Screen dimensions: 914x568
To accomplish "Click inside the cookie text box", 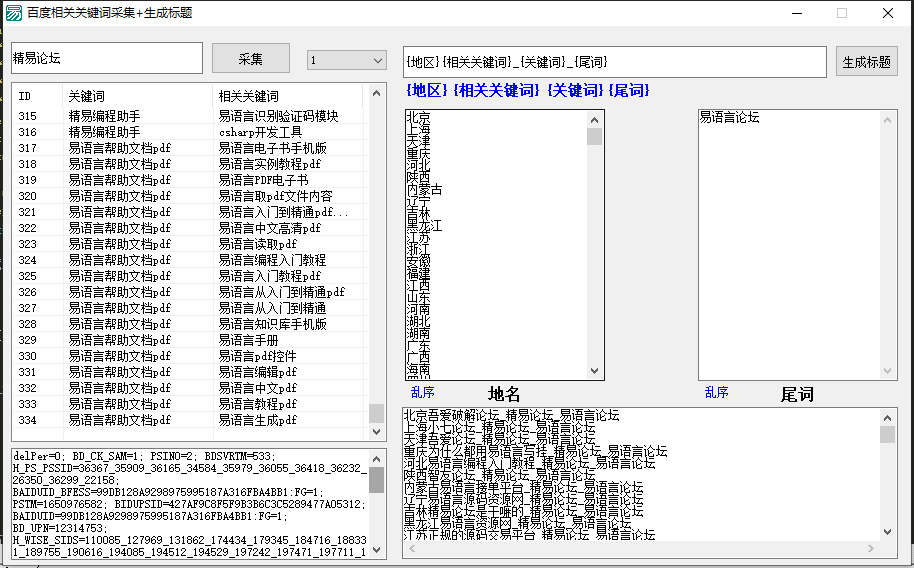I will click(x=190, y=504).
